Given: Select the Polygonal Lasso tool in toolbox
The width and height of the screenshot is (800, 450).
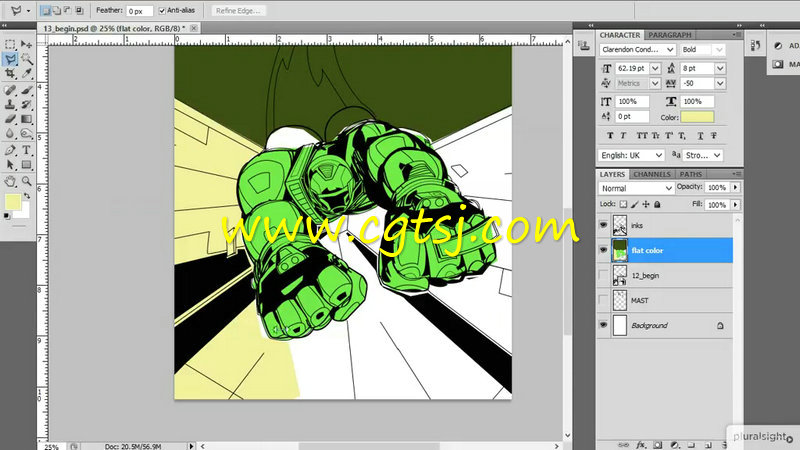Looking at the screenshot, I should (10, 59).
